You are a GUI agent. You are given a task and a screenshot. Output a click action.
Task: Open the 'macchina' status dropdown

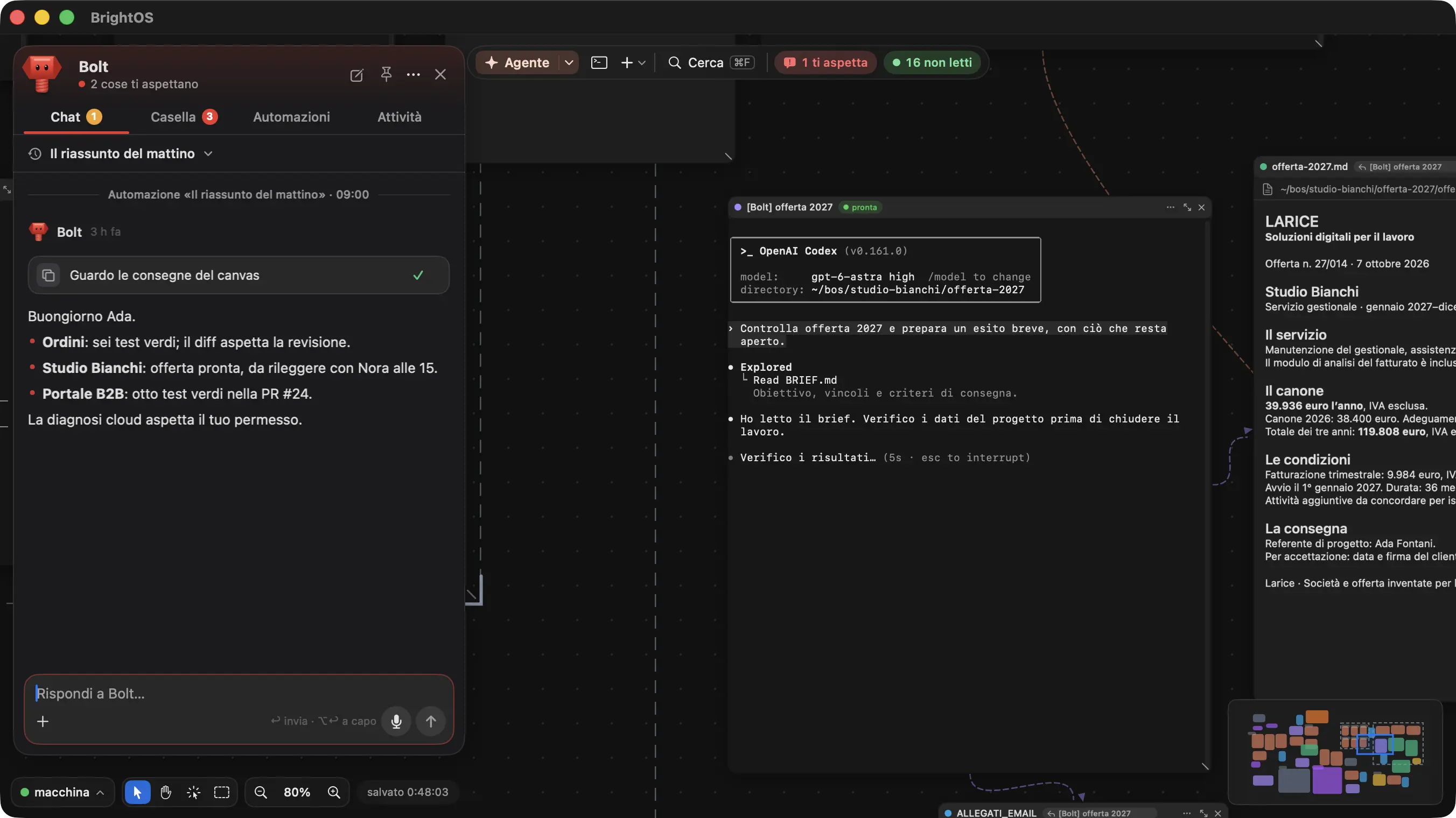tap(63, 792)
